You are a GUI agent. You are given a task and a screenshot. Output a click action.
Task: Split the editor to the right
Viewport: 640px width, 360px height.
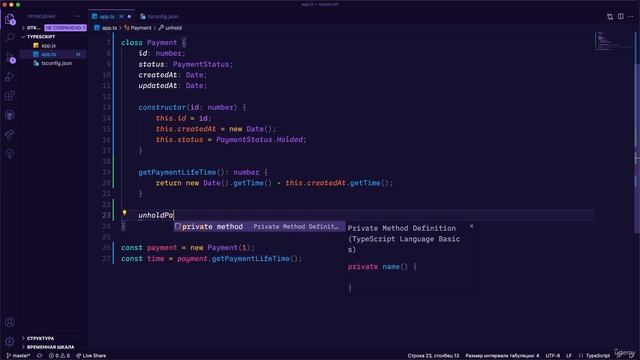(x=620, y=17)
